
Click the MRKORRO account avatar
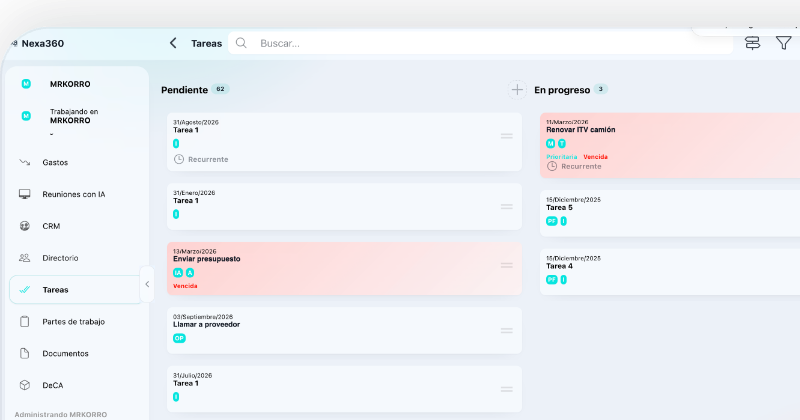point(26,84)
